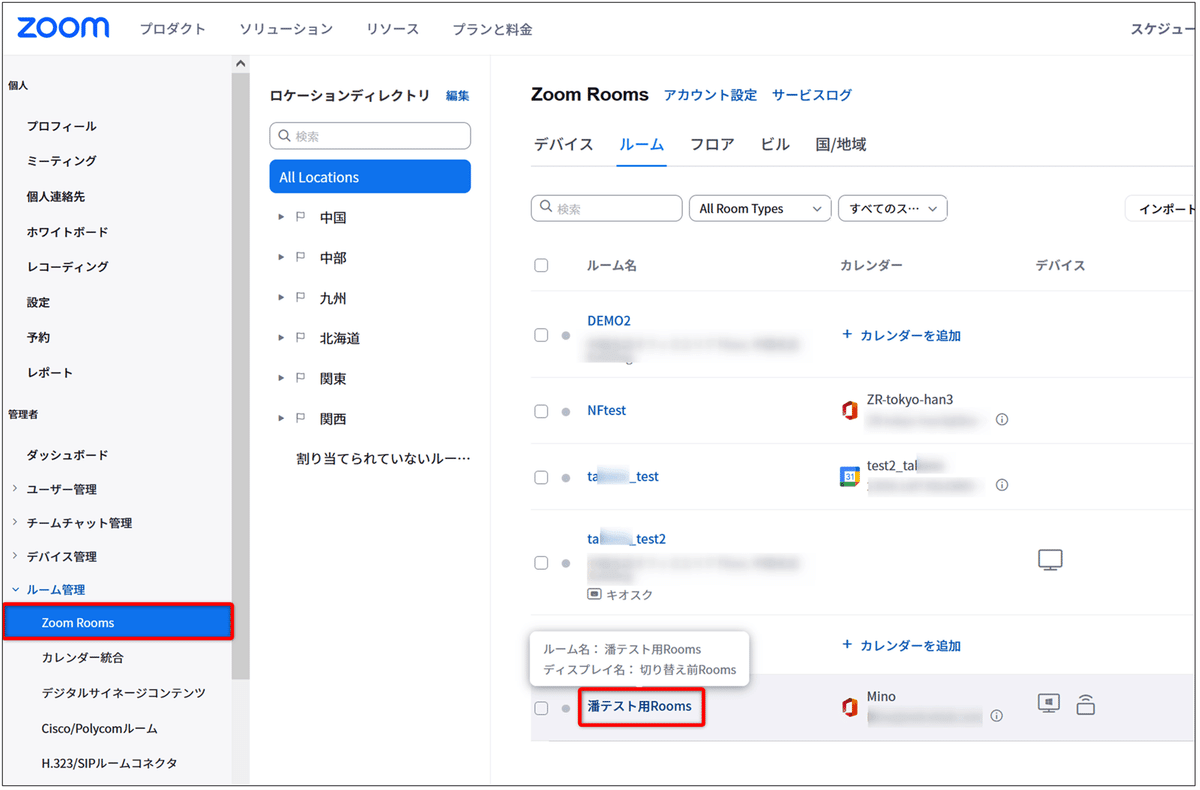Screen dimensions: 1200x790
Task: Open レコーディング in sidebar
Action: [x=68, y=267]
